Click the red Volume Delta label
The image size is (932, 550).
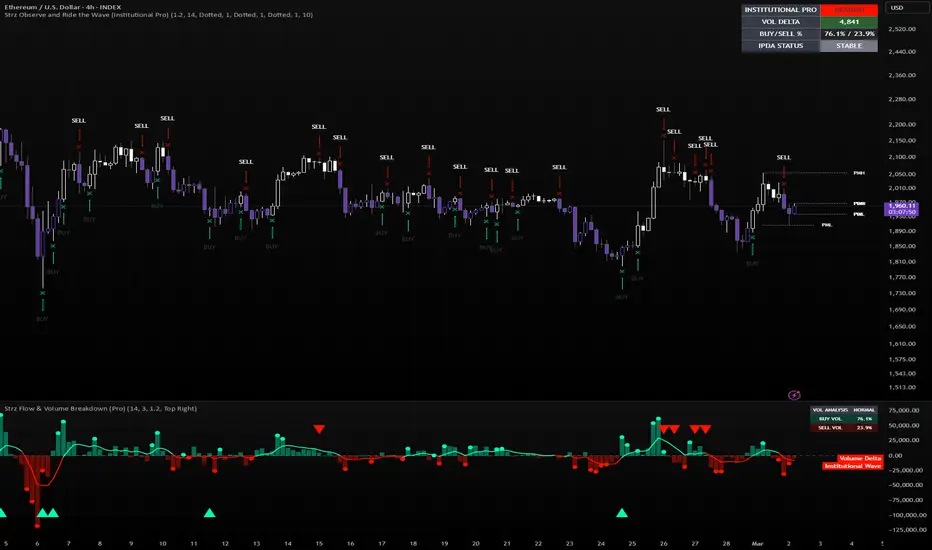(x=859, y=458)
